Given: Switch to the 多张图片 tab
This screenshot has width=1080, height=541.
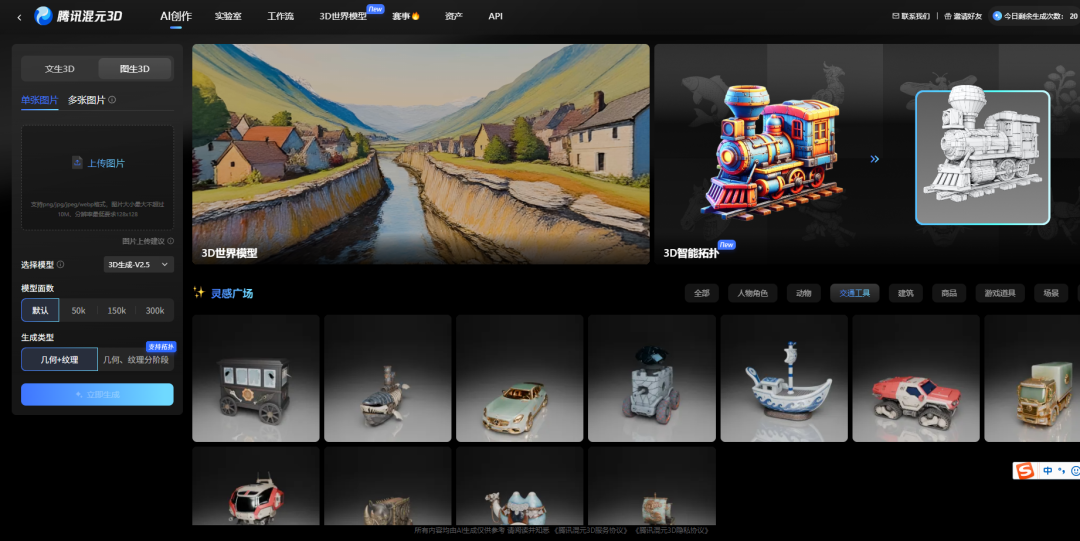Looking at the screenshot, I should point(86,100).
